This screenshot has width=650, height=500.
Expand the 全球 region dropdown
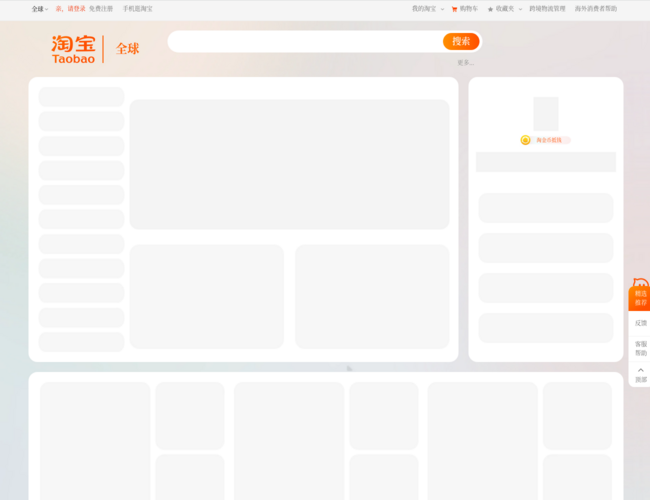point(39,9)
